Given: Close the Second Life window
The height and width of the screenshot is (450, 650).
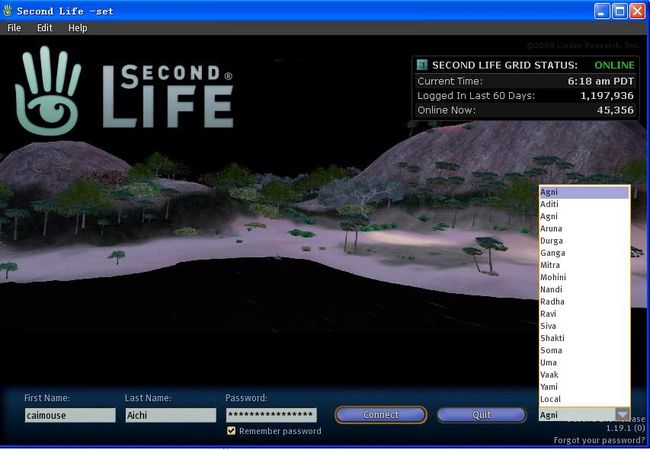Looking at the screenshot, I should pyautogui.click(x=637, y=11).
